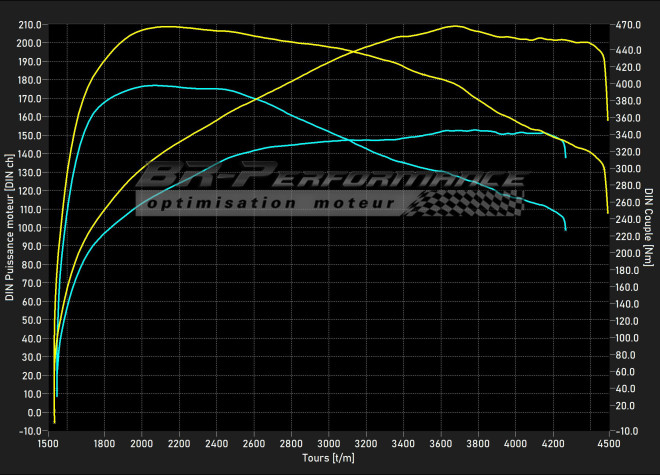Click the 0.0 label on left power axis
This screenshot has height=475, width=660.
tap(33, 413)
